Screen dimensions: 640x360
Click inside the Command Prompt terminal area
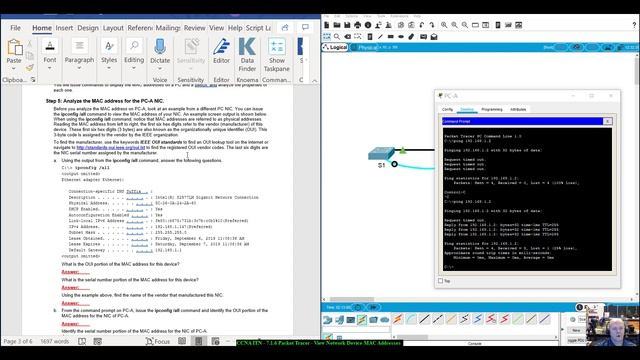(x=527, y=199)
